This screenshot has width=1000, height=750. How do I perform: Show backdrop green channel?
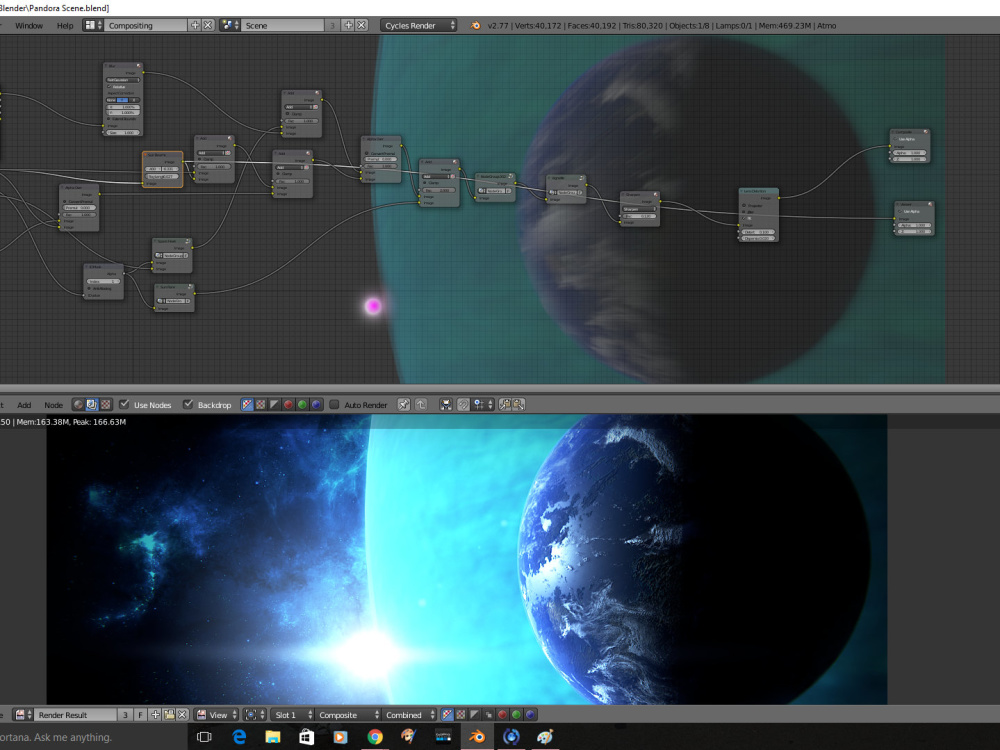pyautogui.click(x=302, y=404)
